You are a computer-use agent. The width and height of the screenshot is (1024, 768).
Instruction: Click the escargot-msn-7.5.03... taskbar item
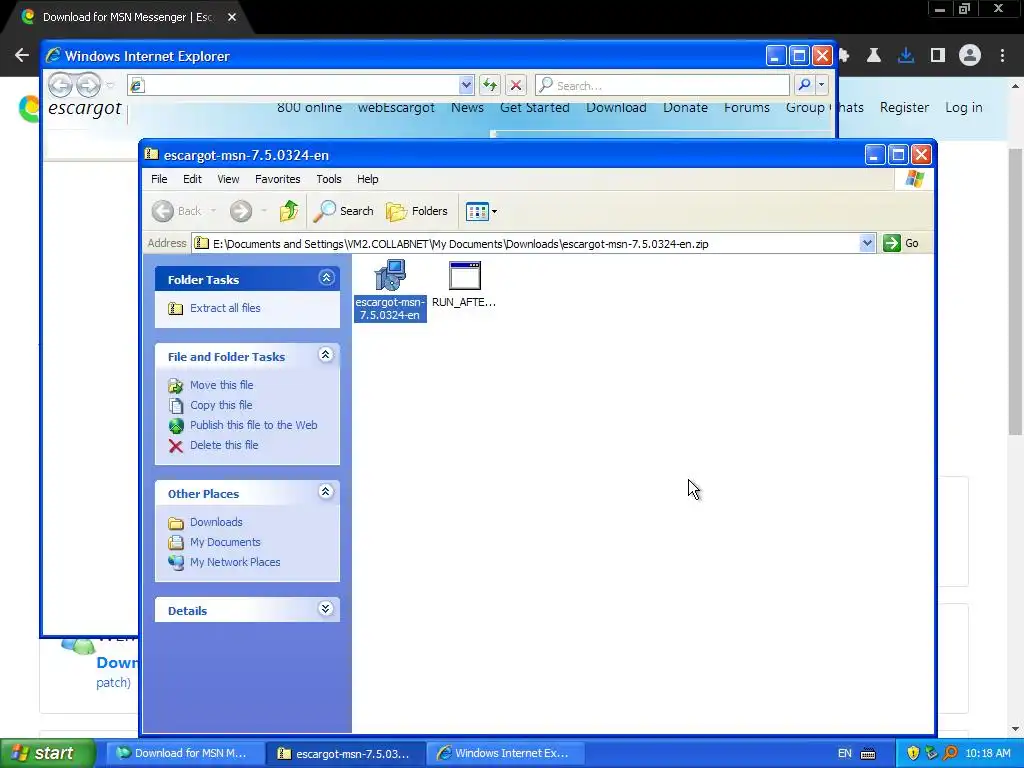[346, 753]
